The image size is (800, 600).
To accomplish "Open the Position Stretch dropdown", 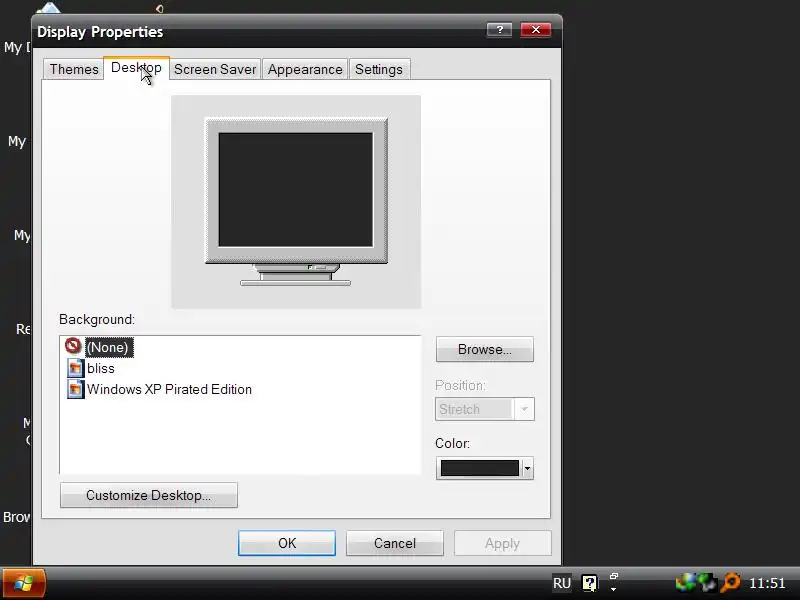I will pyautogui.click(x=485, y=409).
